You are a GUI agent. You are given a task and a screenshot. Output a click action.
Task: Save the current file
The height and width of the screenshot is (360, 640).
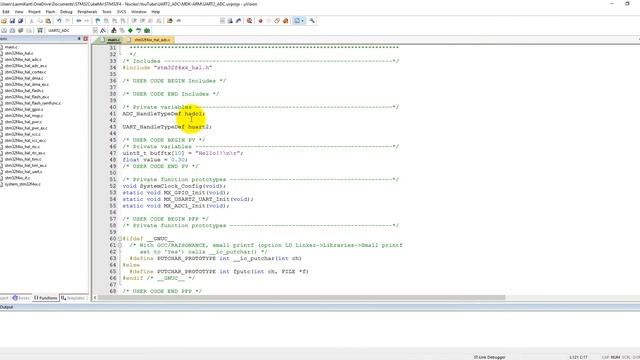pyautogui.click(x=12, y=21)
